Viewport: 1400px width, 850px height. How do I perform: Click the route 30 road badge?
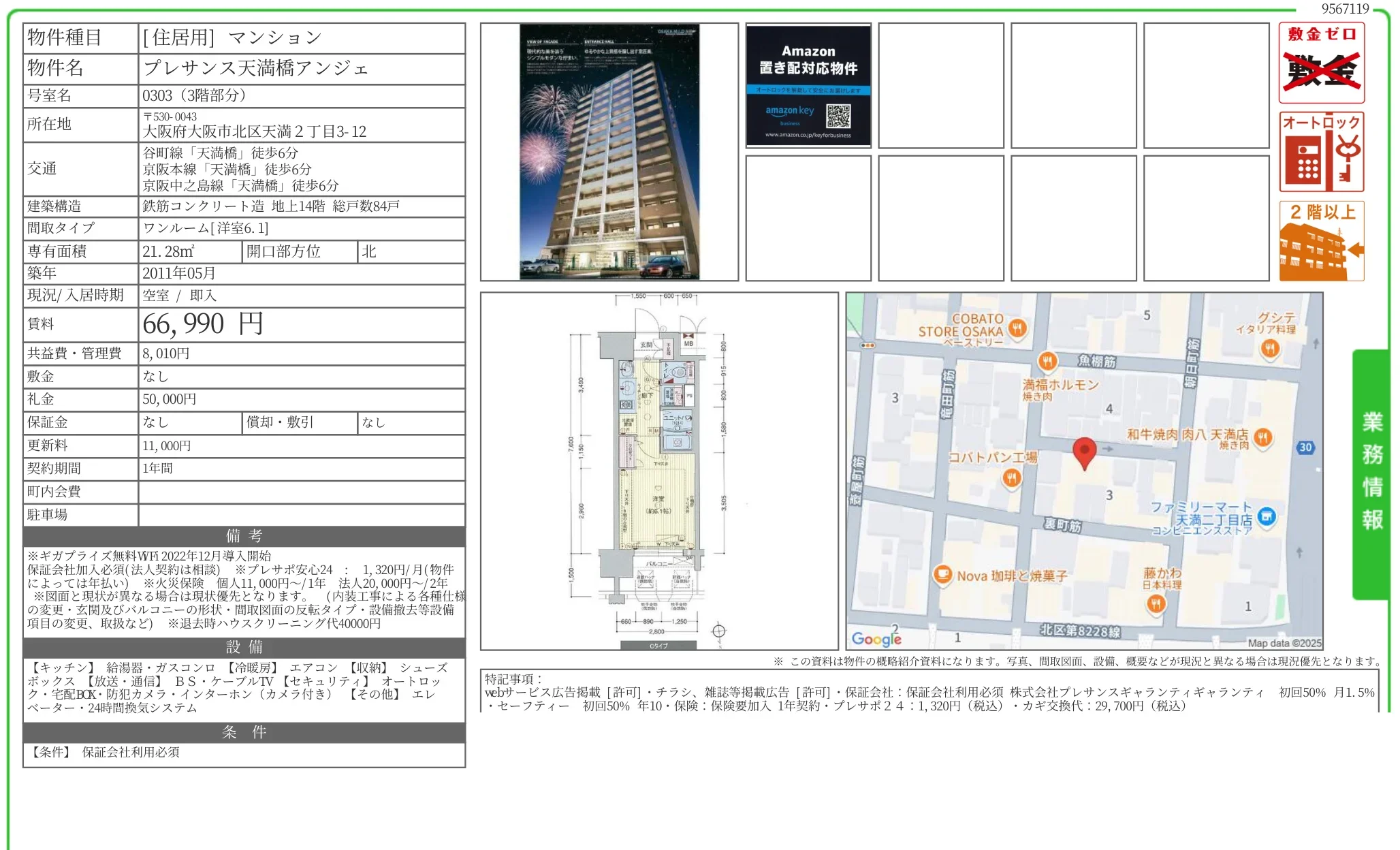point(1305,447)
